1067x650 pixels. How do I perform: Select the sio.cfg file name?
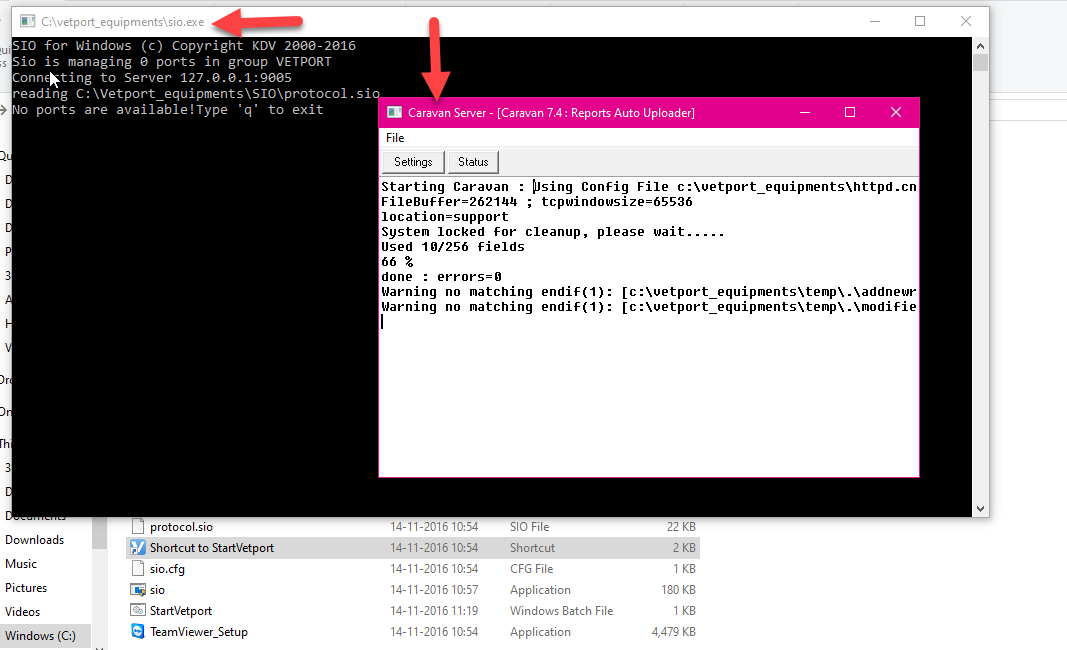pos(167,569)
